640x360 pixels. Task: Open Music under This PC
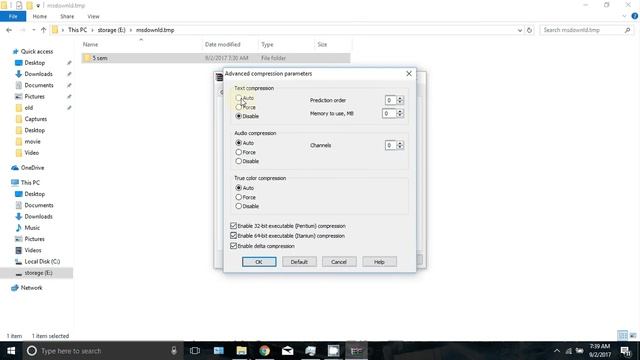[x=32, y=227]
